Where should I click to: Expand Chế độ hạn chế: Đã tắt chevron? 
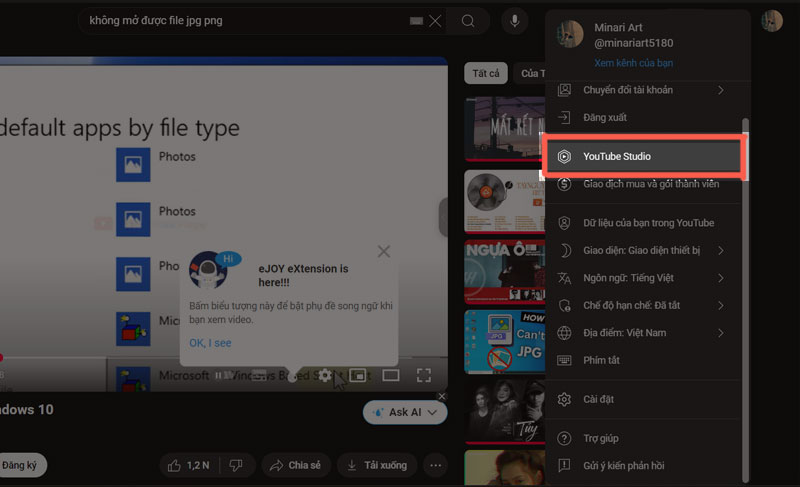720,305
